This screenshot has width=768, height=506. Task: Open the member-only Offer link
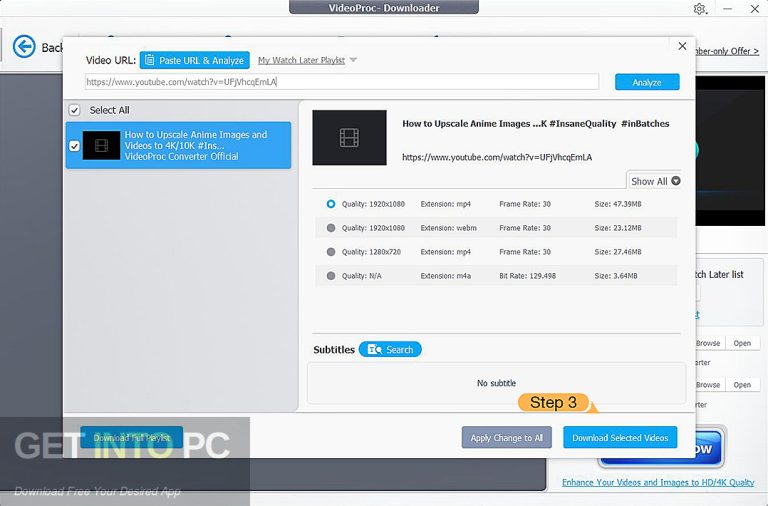click(x=727, y=51)
